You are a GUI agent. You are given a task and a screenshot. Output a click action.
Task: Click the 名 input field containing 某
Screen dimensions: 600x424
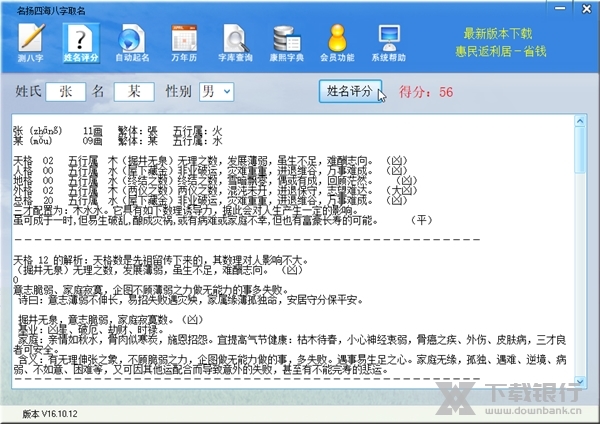pos(134,92)
